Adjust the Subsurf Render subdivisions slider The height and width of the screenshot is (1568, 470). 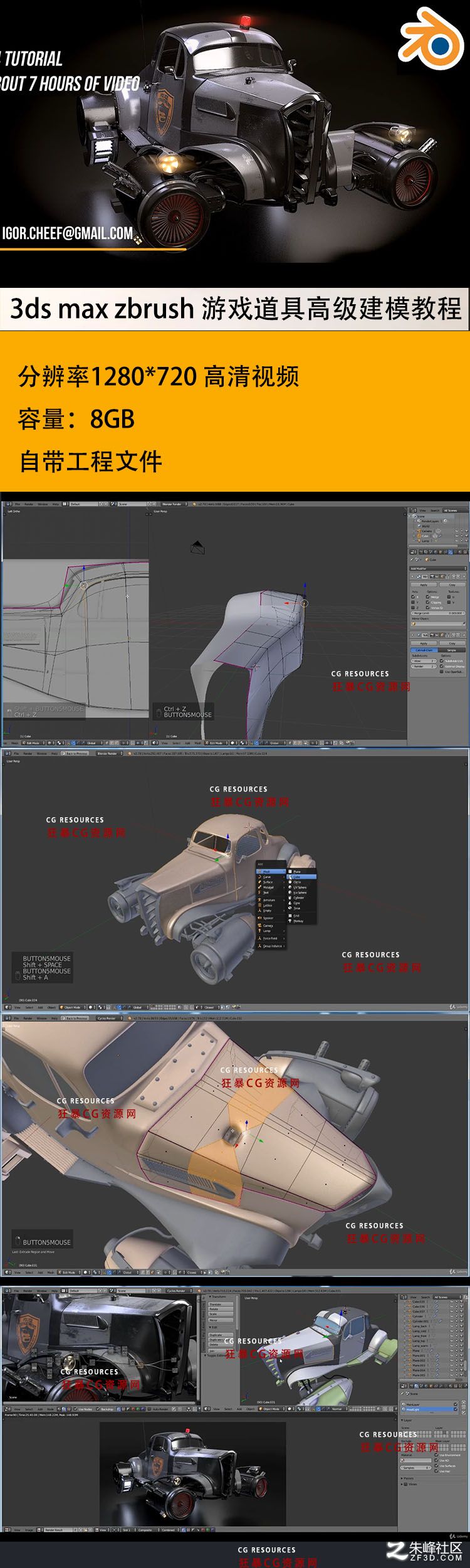click(424, 666)
